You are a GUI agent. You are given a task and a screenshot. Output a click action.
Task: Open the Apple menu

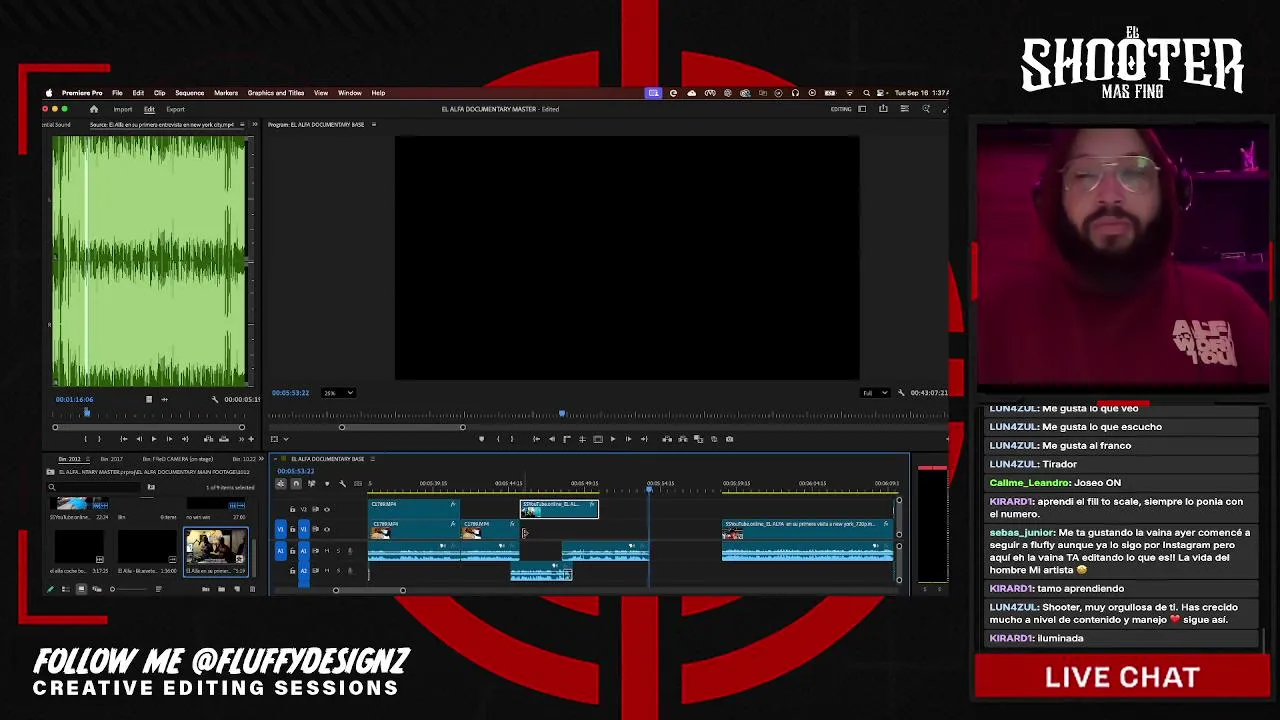49,93
